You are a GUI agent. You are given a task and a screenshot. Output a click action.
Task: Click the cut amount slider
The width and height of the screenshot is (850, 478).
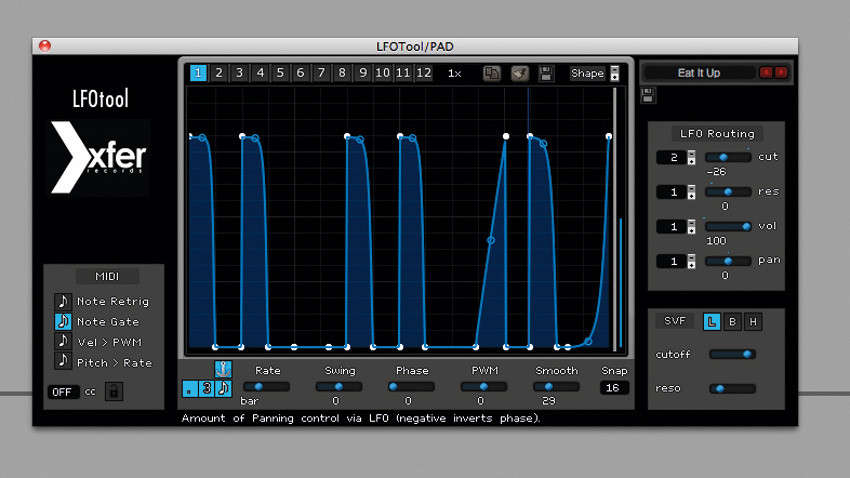727,157
